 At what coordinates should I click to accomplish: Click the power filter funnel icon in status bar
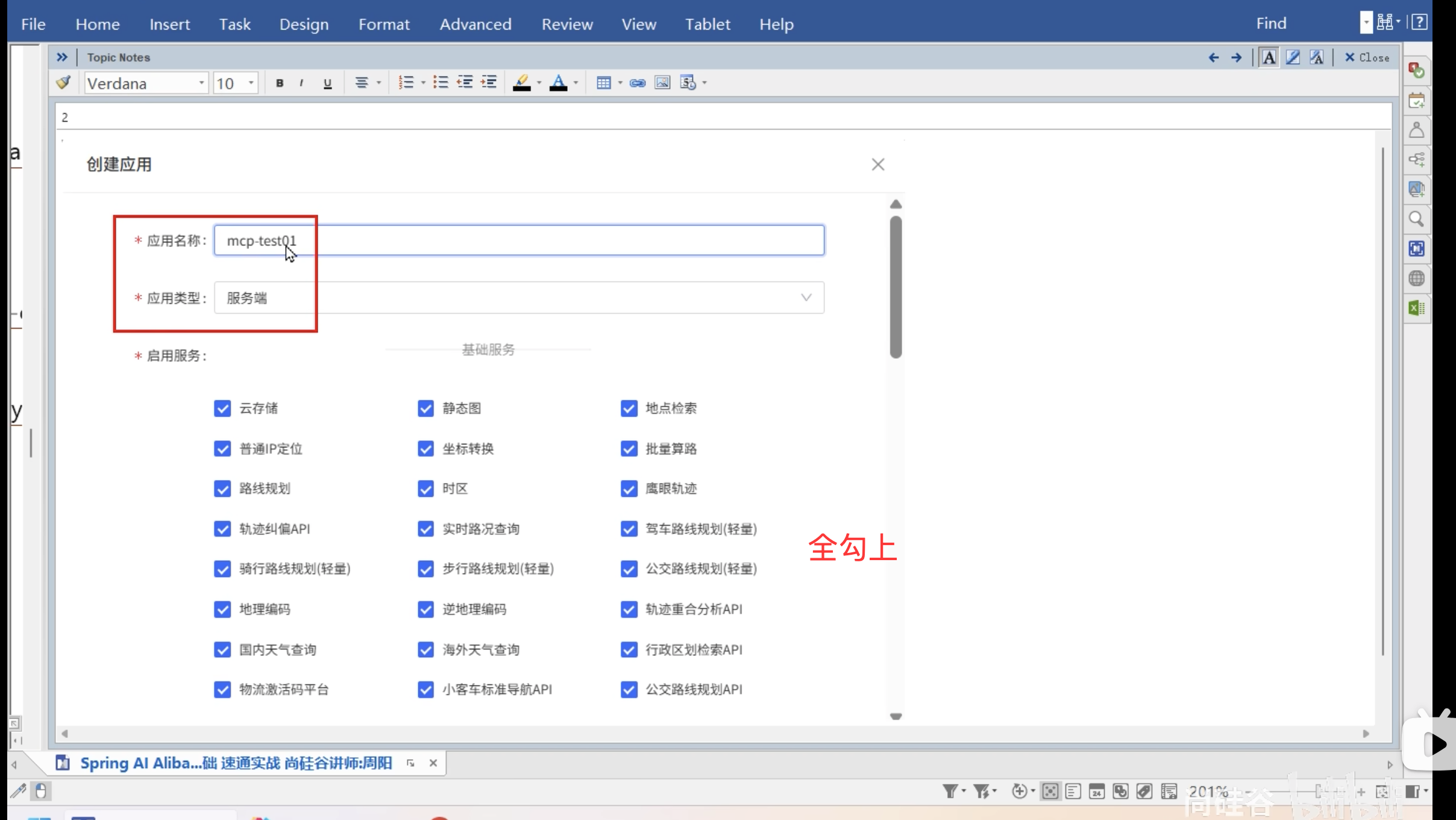click(982, 791)
